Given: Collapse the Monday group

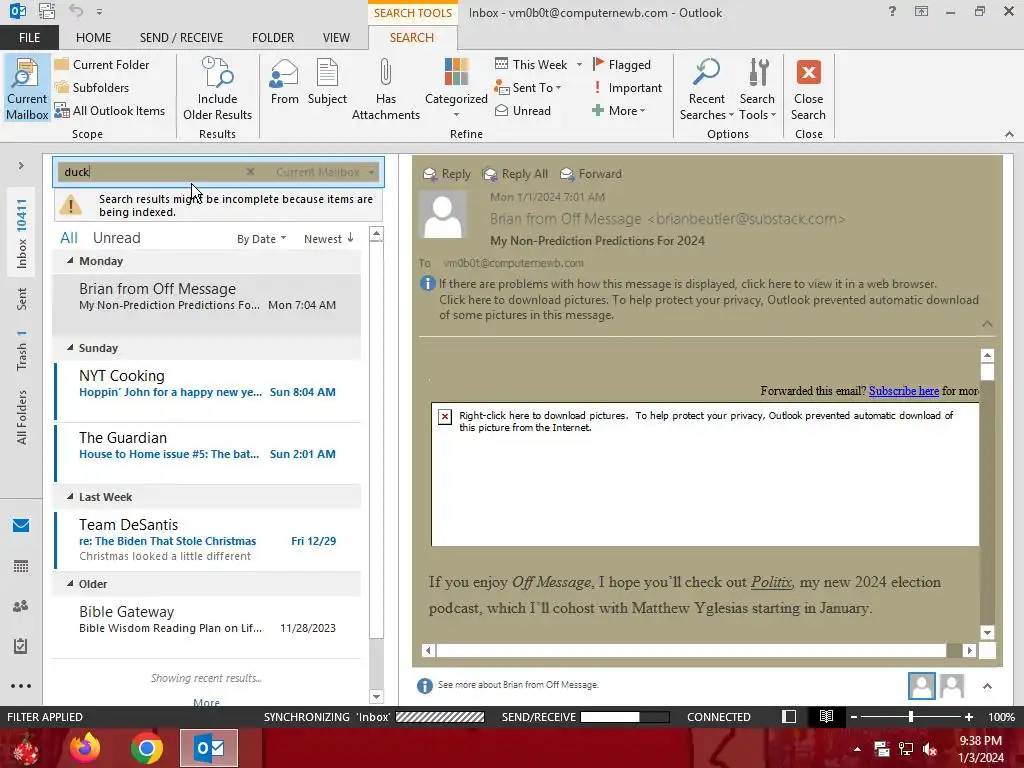Looking at the screenshot, I should pos(70,261).
